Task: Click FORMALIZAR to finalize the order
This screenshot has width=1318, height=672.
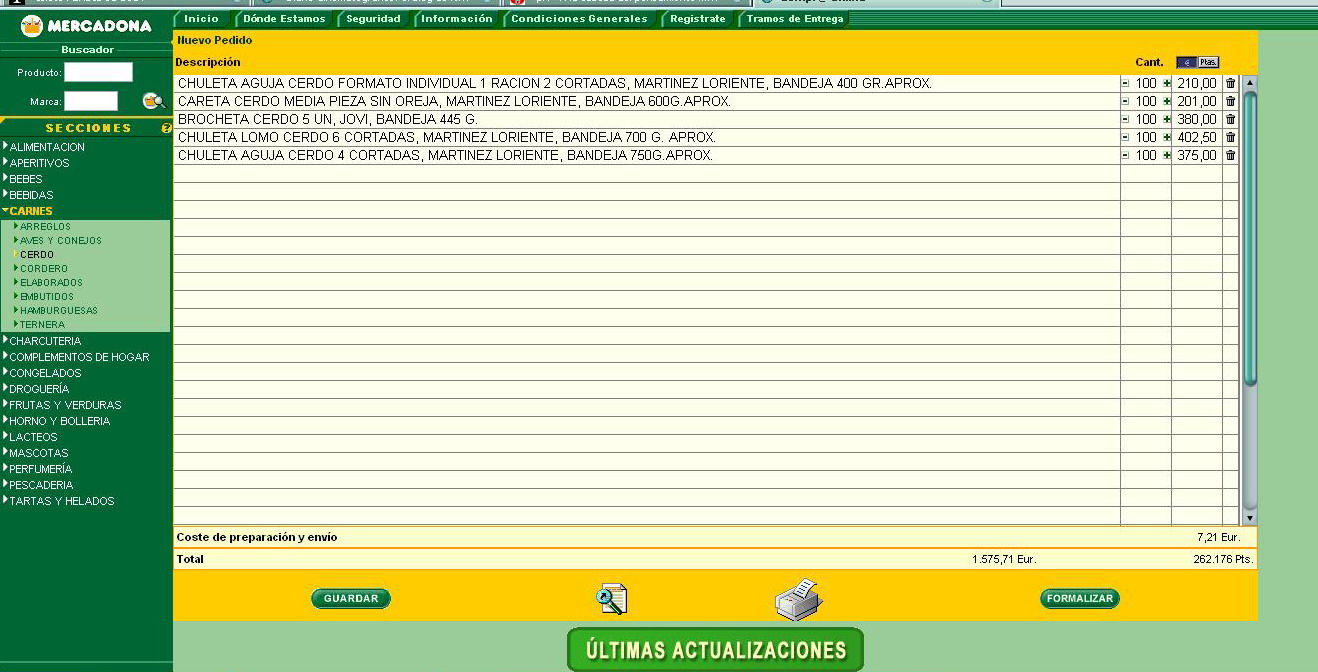Action: (1079, 599)
